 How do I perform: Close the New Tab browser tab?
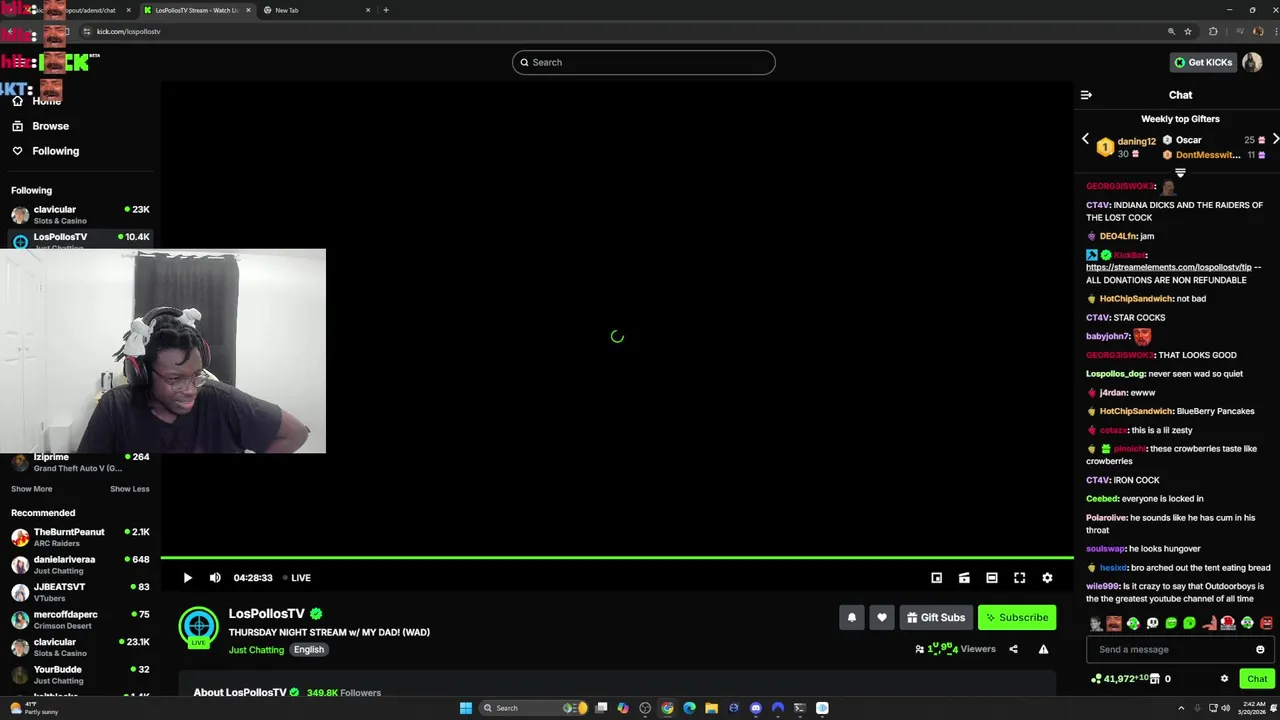pyautogui.click(x=368, y=10)
